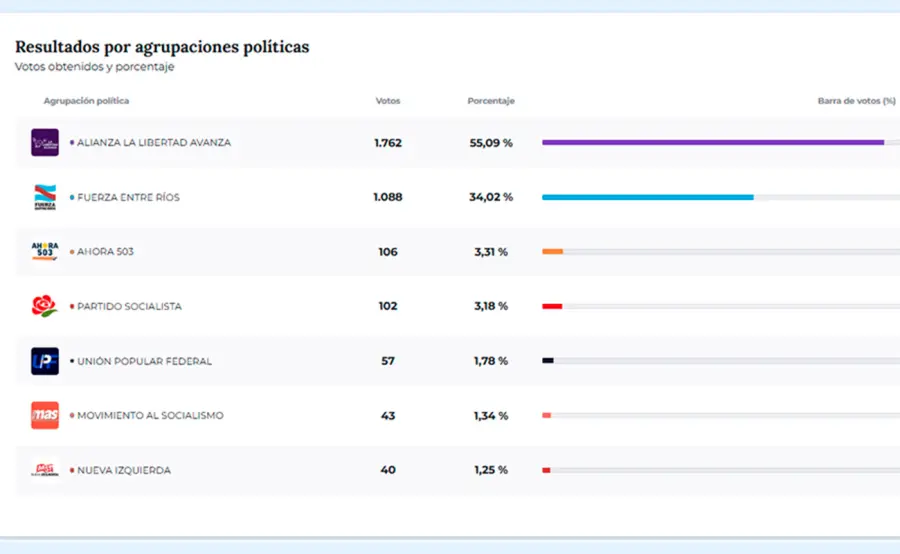The width and height of the screenshot is (900, 554).
Task: Click the light blue Fuerza Entre Ríos vote bar
Action: [647, 197]
